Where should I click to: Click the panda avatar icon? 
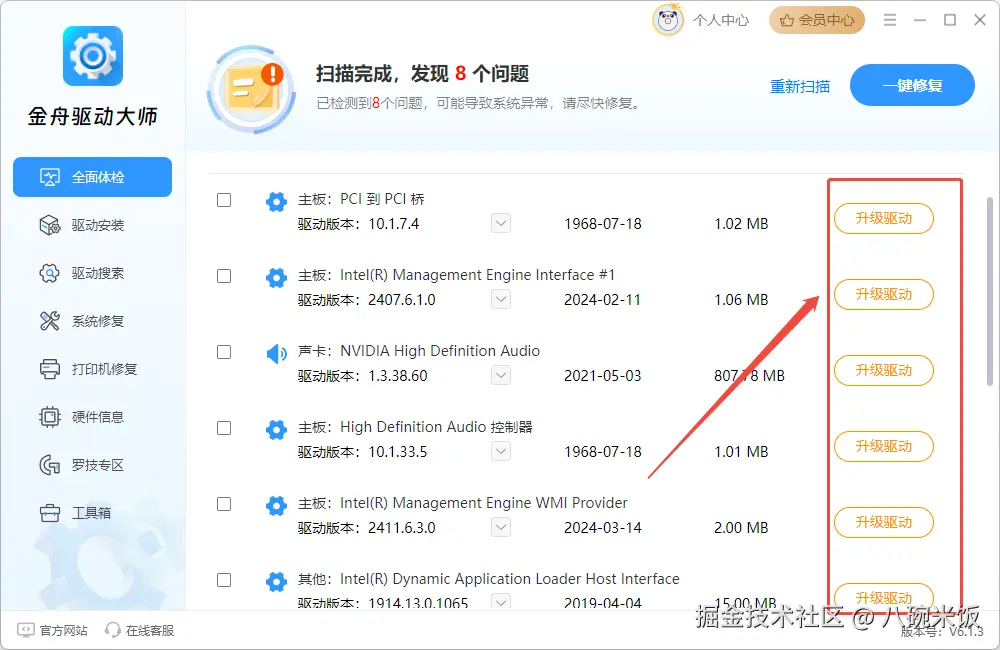[668, 20]
